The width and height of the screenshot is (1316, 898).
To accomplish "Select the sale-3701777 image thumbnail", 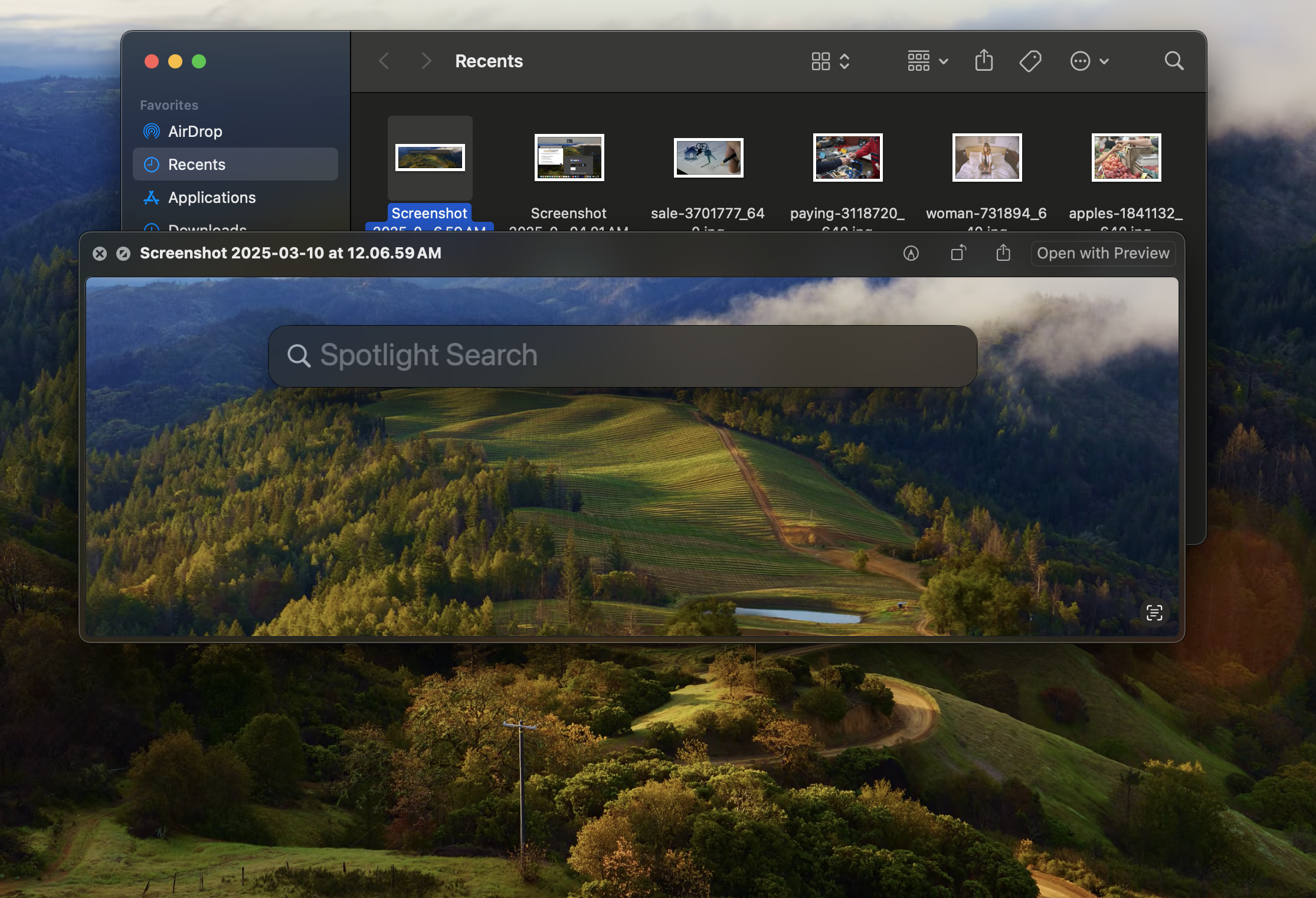I will [708, 158].
